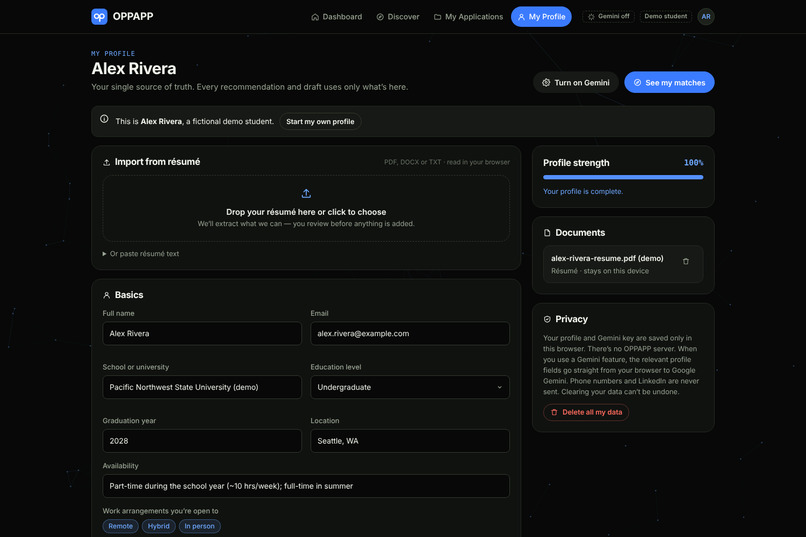Toggle the In person work chip

click(x=199, y=526)
